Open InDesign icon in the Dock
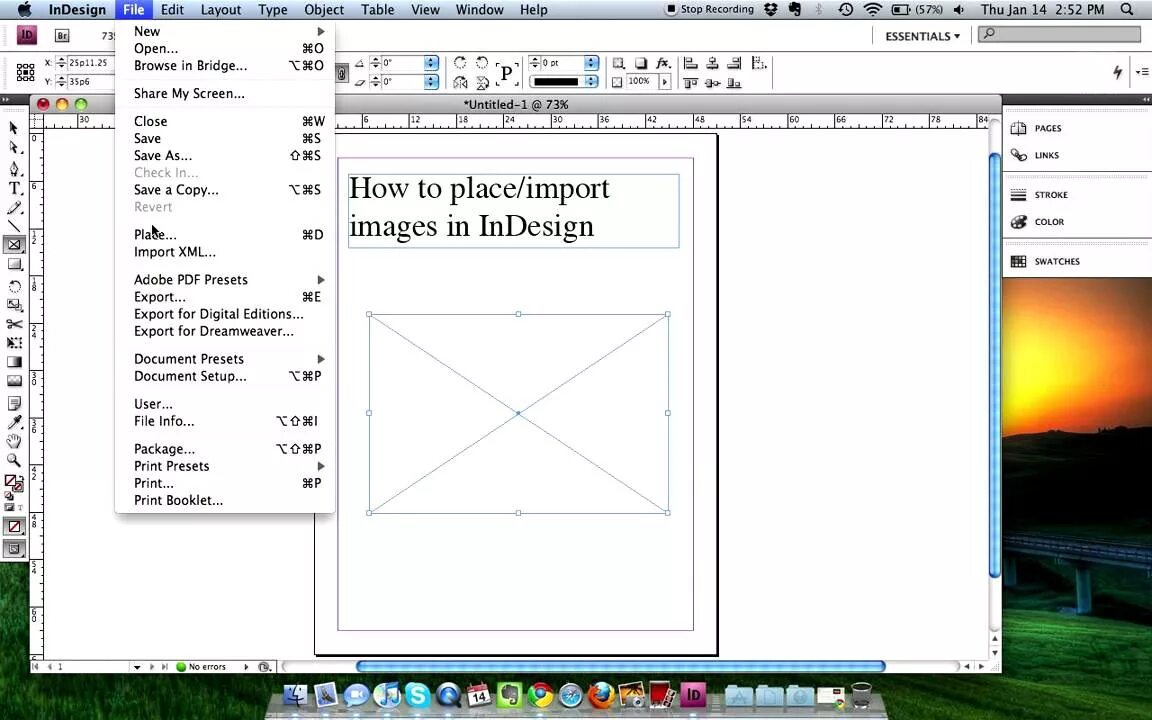The height and width of the screenshot is (720, 1152). [693, 694]
